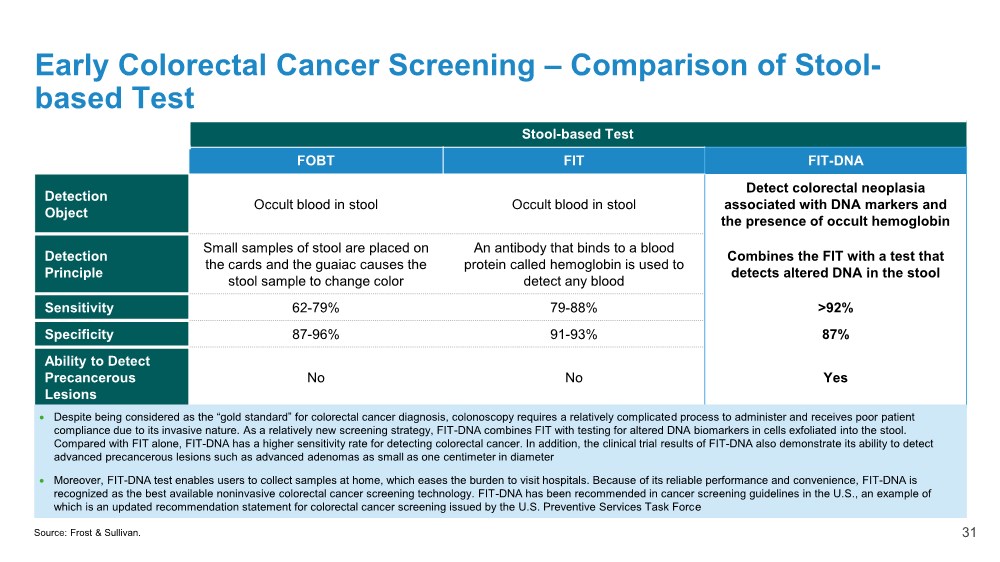Select the Specificity row label
The height and width of the screenshot is (562, 1000).
pyautogui.click(x=111, y=334)
